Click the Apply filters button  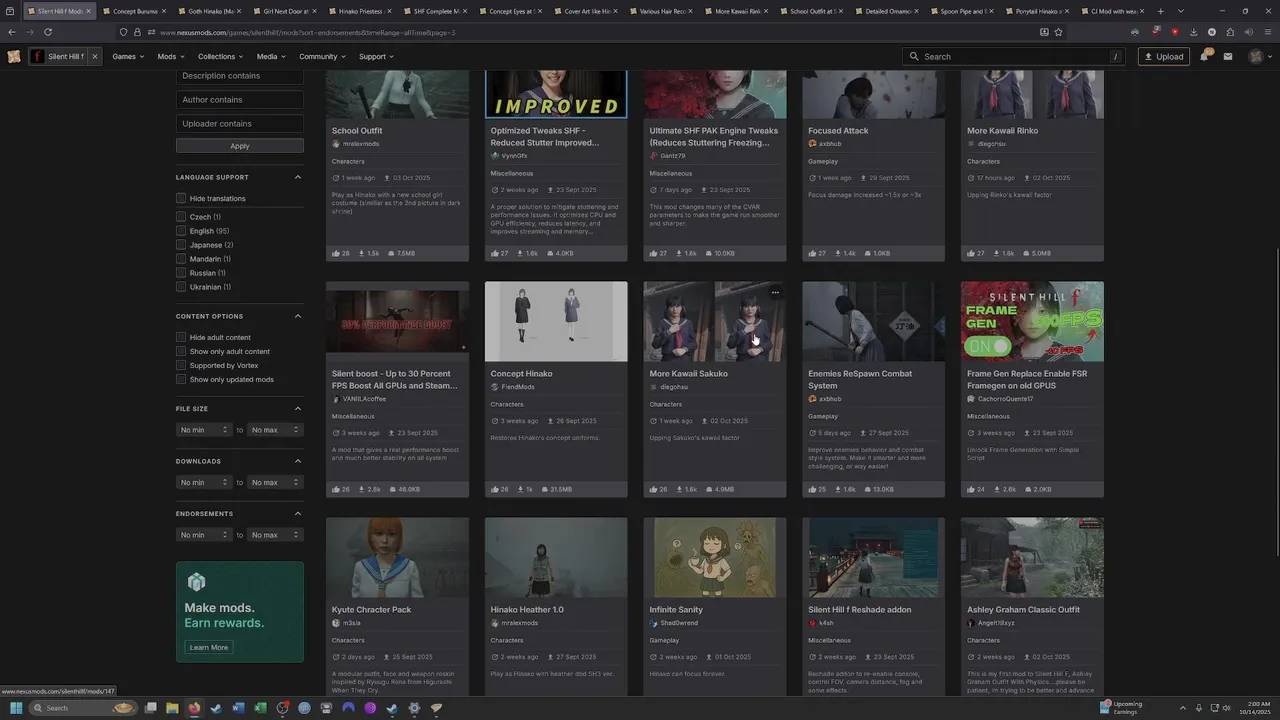click(x=240, y=146)
